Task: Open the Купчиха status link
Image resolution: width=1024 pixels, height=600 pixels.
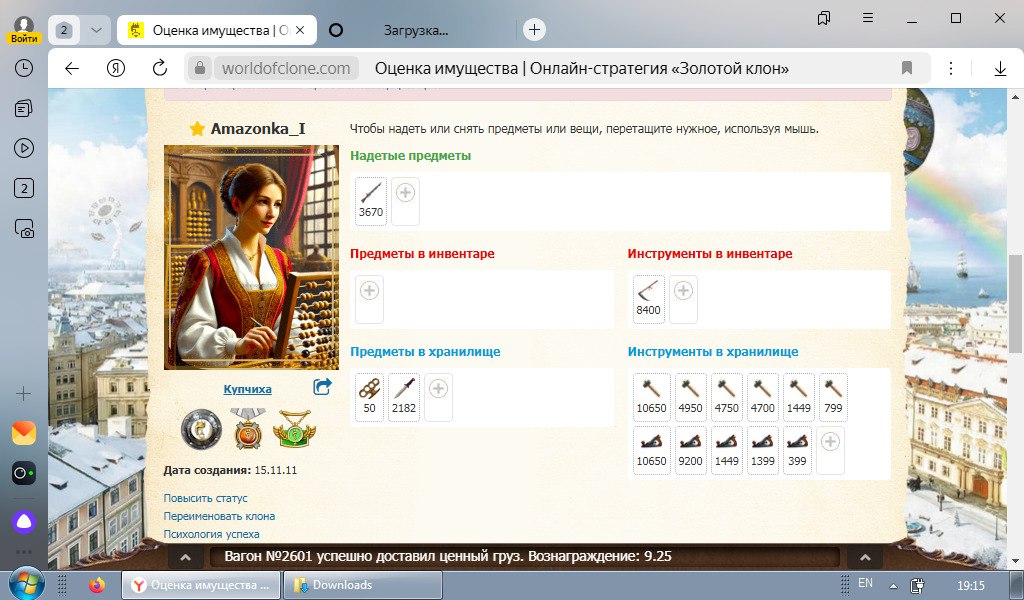Action: [247, 389]
